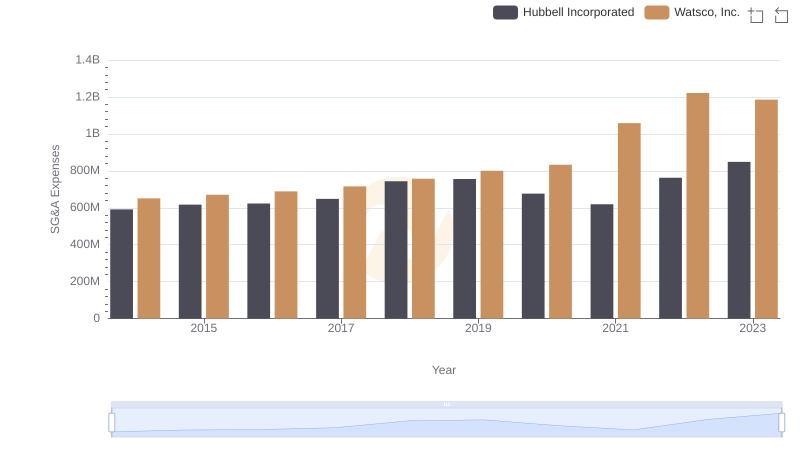Click the zoom reset restore icon

click(781, 15)
